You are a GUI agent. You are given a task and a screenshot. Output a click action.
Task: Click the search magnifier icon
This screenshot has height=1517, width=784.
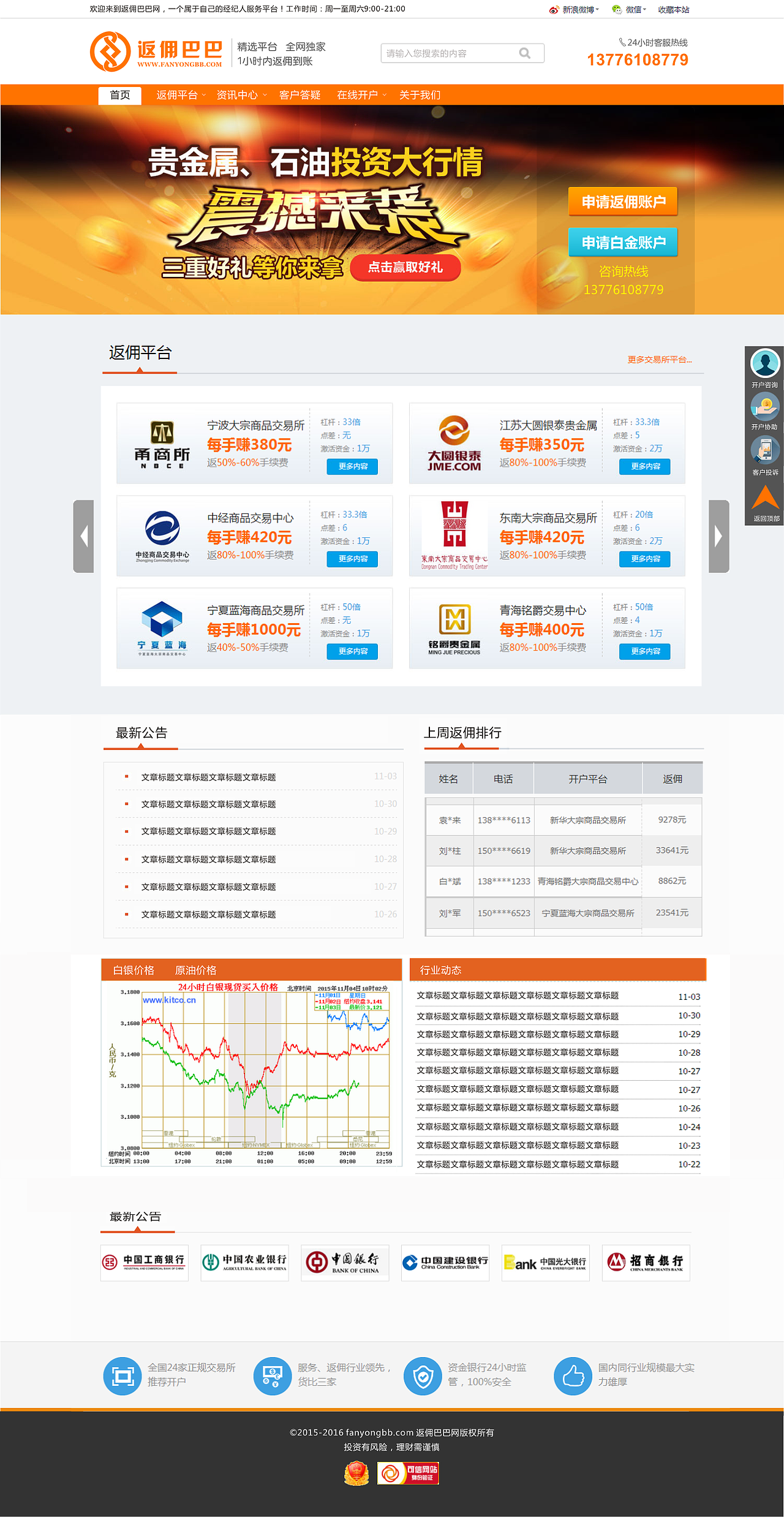click(525, 53)
